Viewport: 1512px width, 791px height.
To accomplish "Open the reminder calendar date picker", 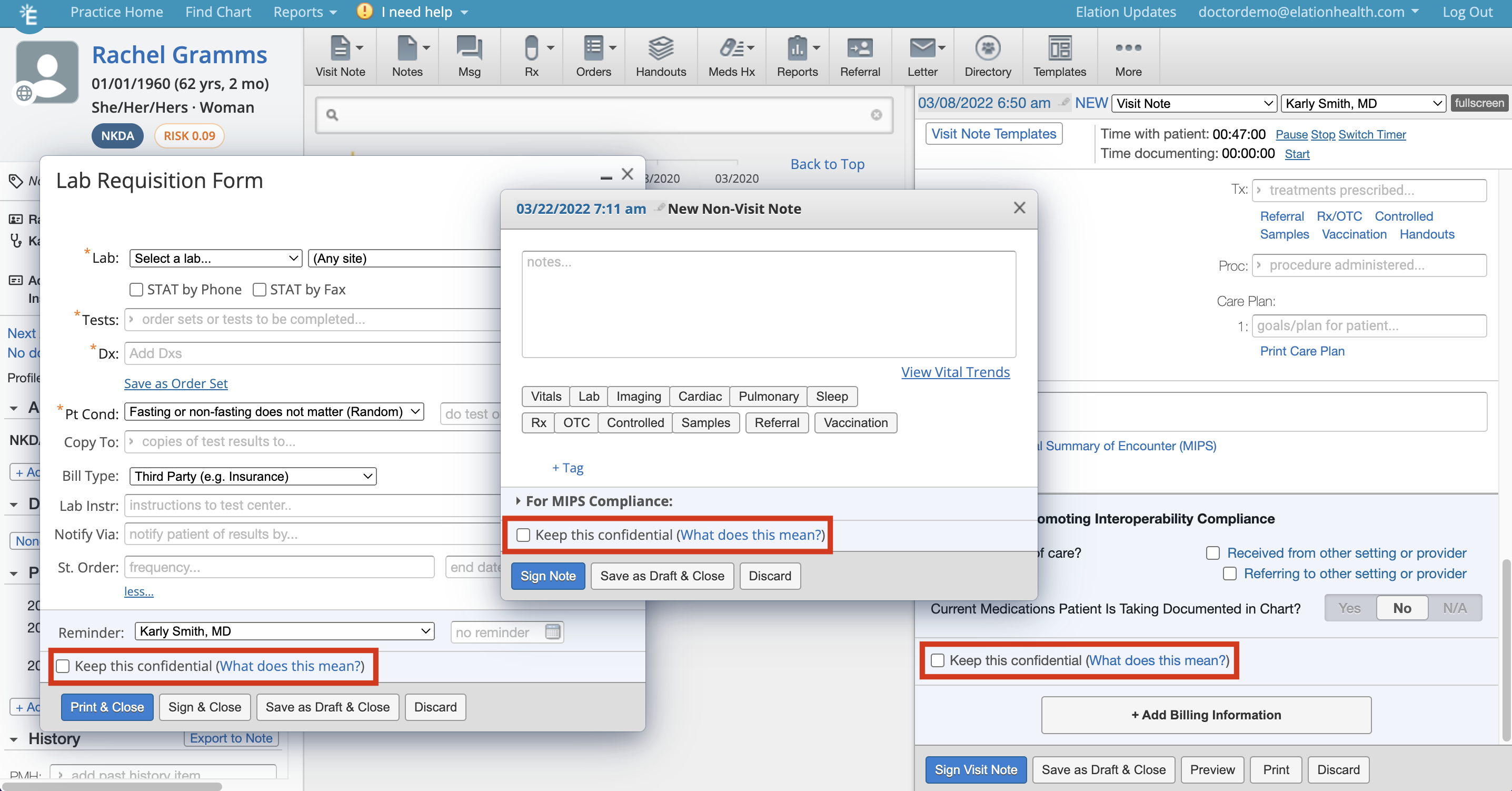I will tap(552, 632).
